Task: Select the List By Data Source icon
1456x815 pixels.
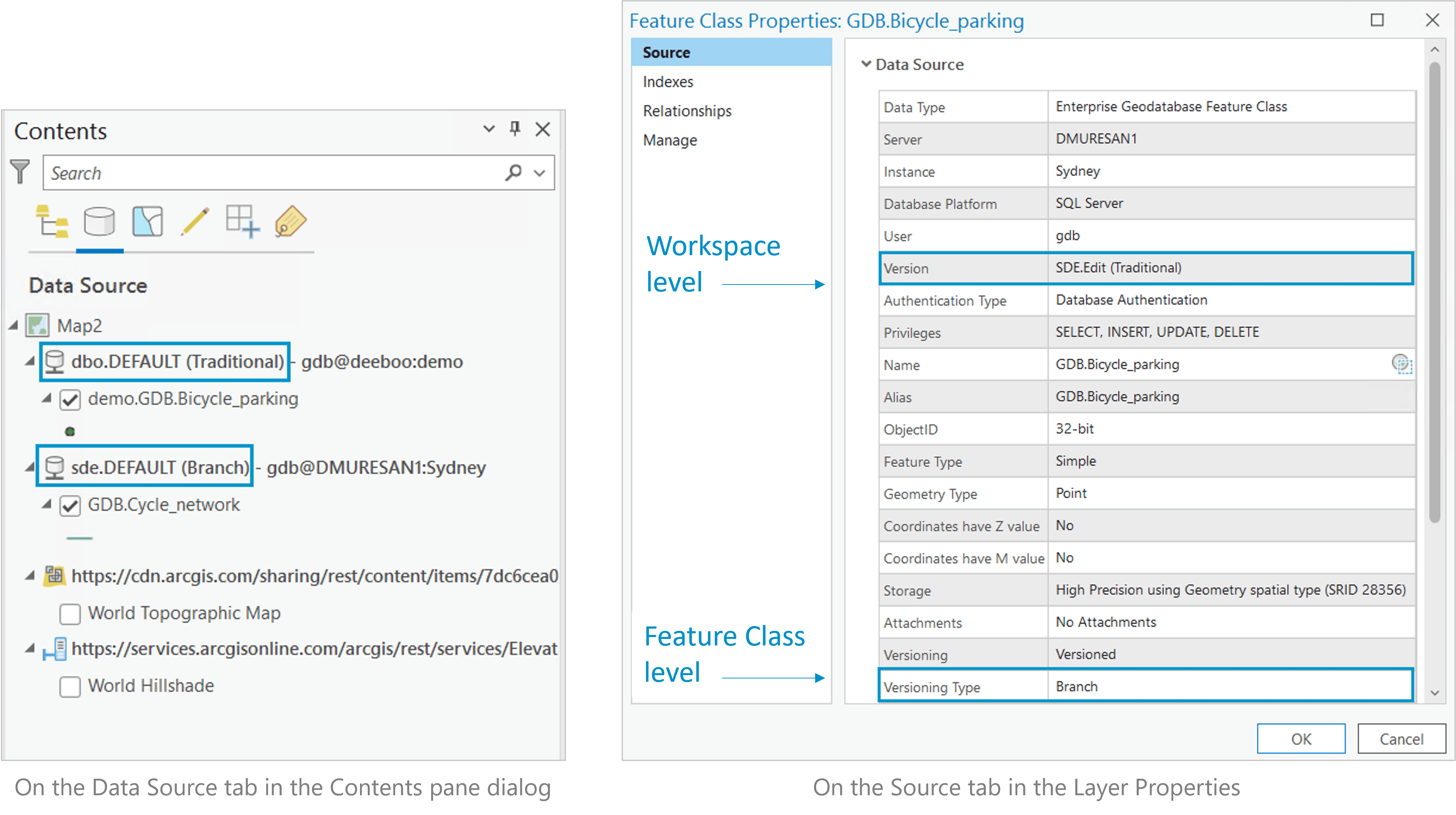Action: pyautogui.click(x=100, y=221)
